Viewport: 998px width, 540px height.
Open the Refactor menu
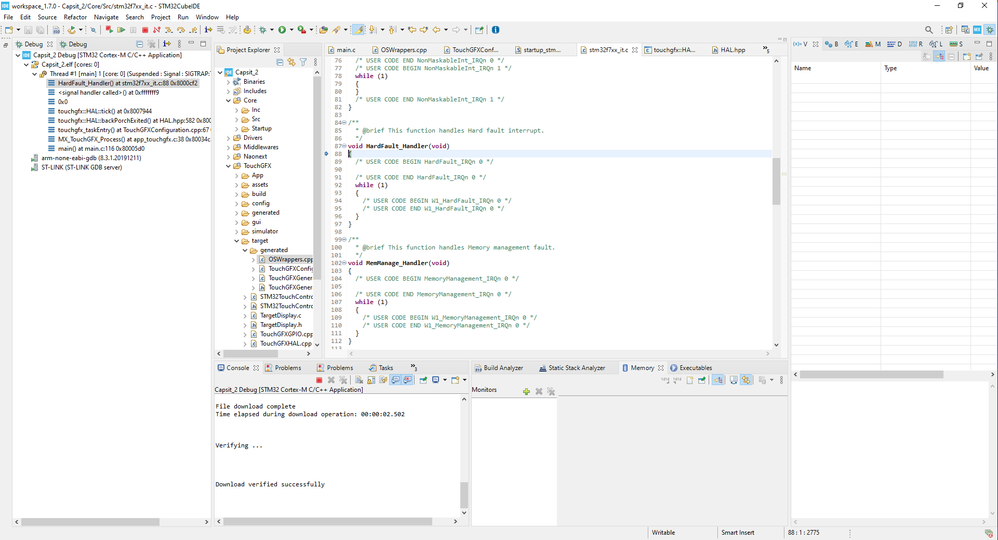pos(75,17)
